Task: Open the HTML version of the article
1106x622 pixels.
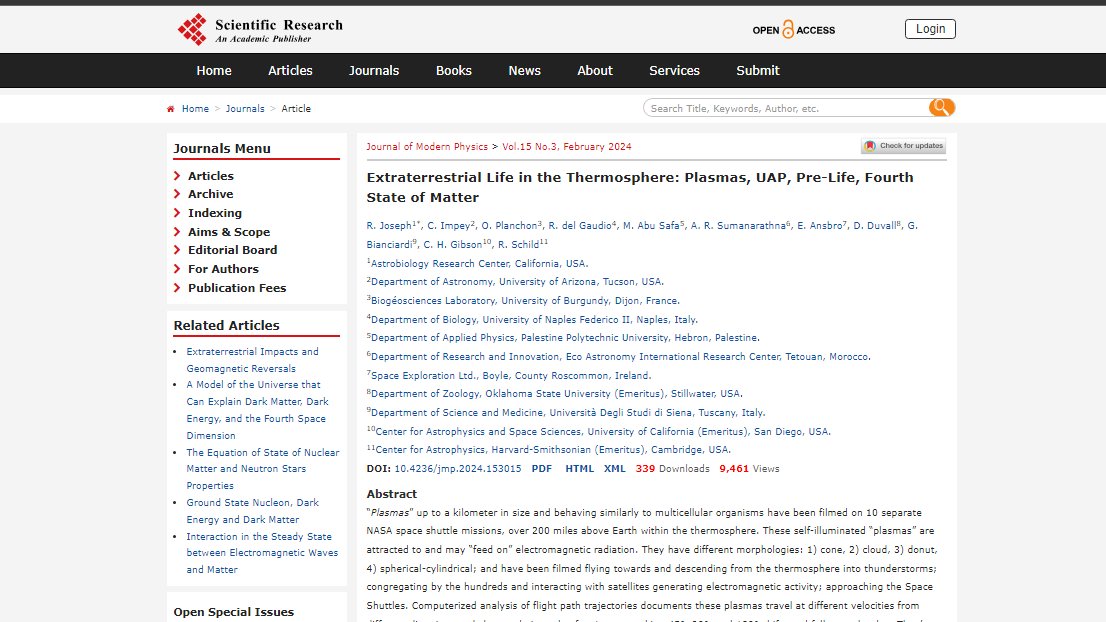Action: [x=579, y=469]
